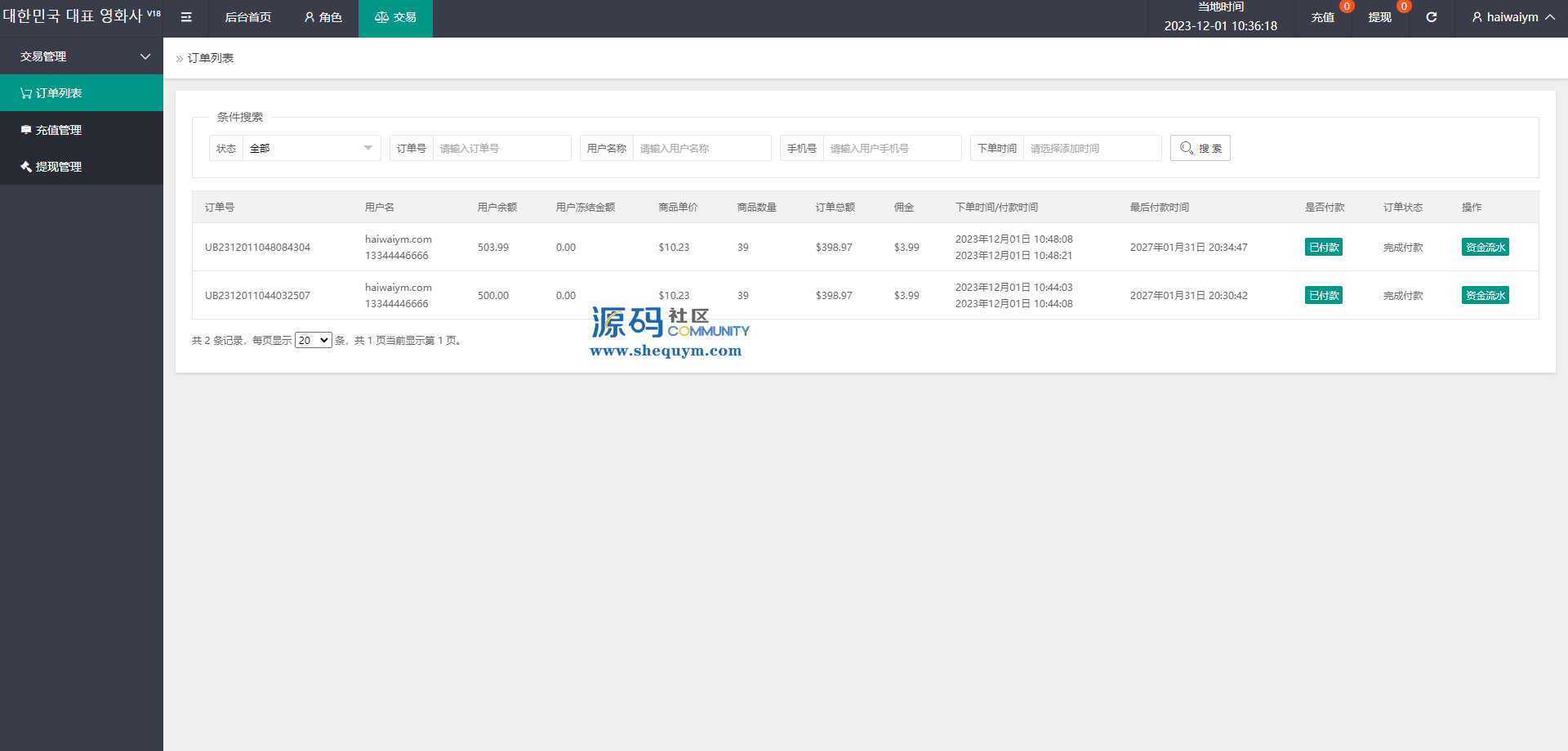Open the 下单时间 date picker field
Viewport: 1568px width, 751px height.
pos(1092,148)
